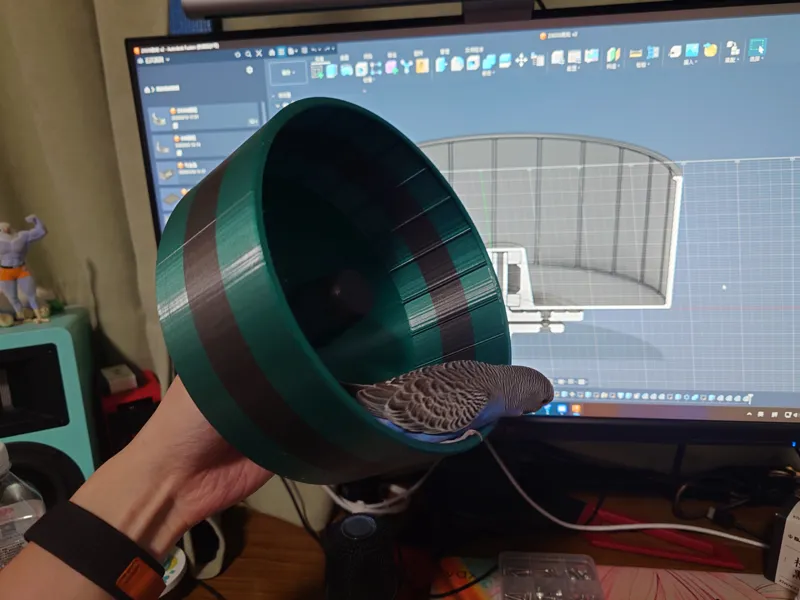This screenshot has width=800, height=600.
Task: Select the Align icon right of Move
Action: tap(537, 59)
